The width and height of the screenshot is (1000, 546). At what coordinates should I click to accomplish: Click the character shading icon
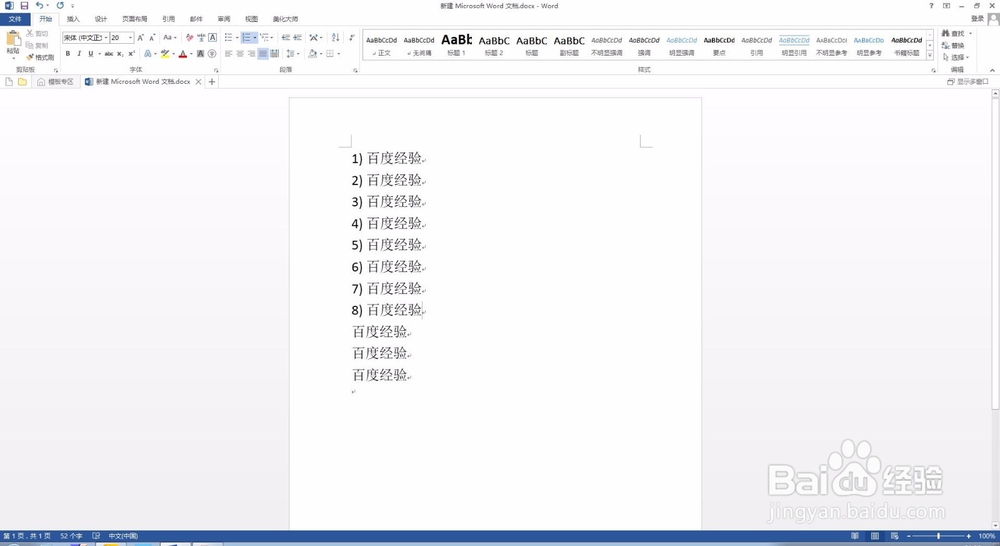[x=200, y=54]
